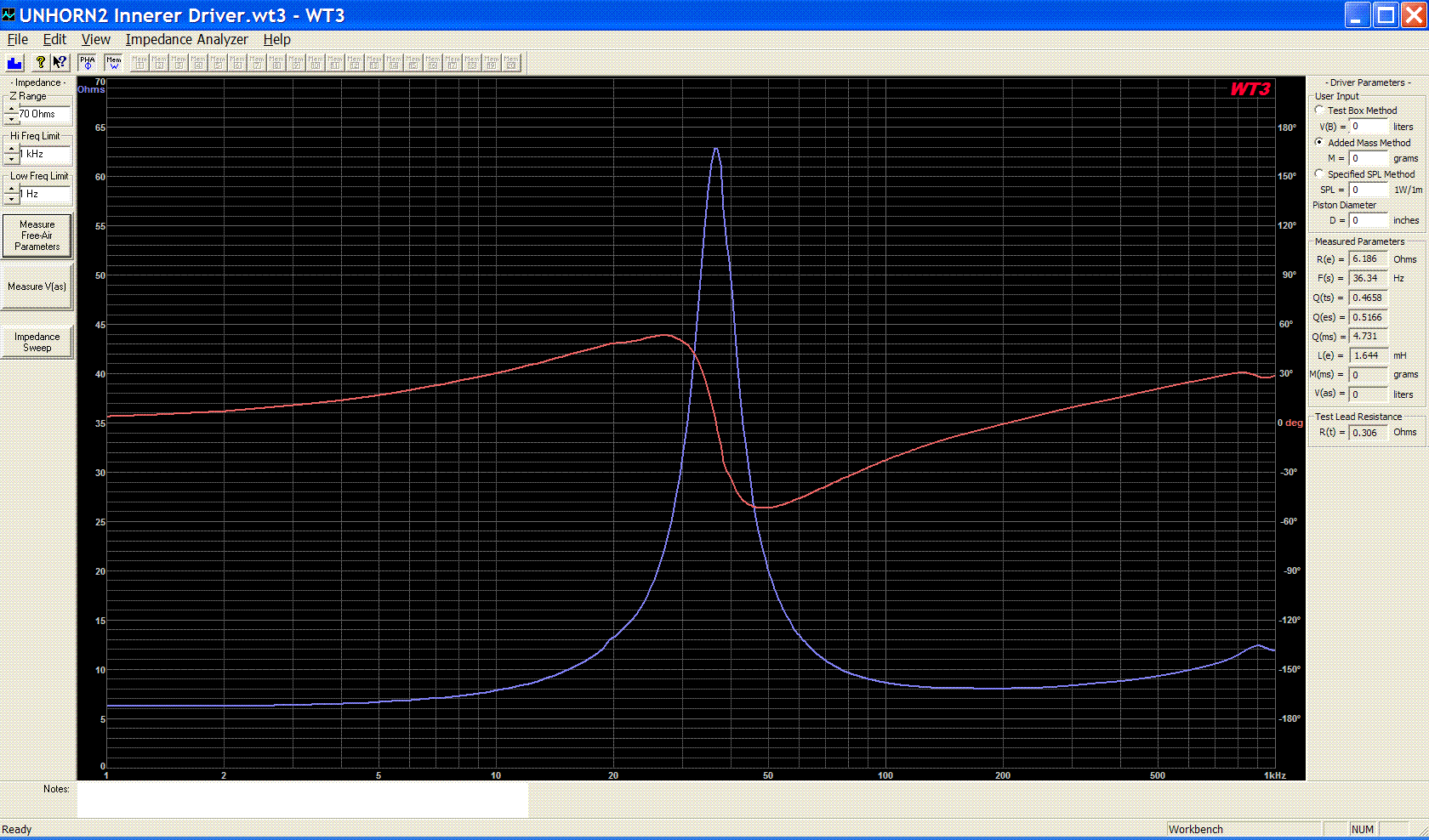Click the R(e) value 6.186
This screenshot has width=1429, height=840.
pyautogui.click(x=1369, y=259)
